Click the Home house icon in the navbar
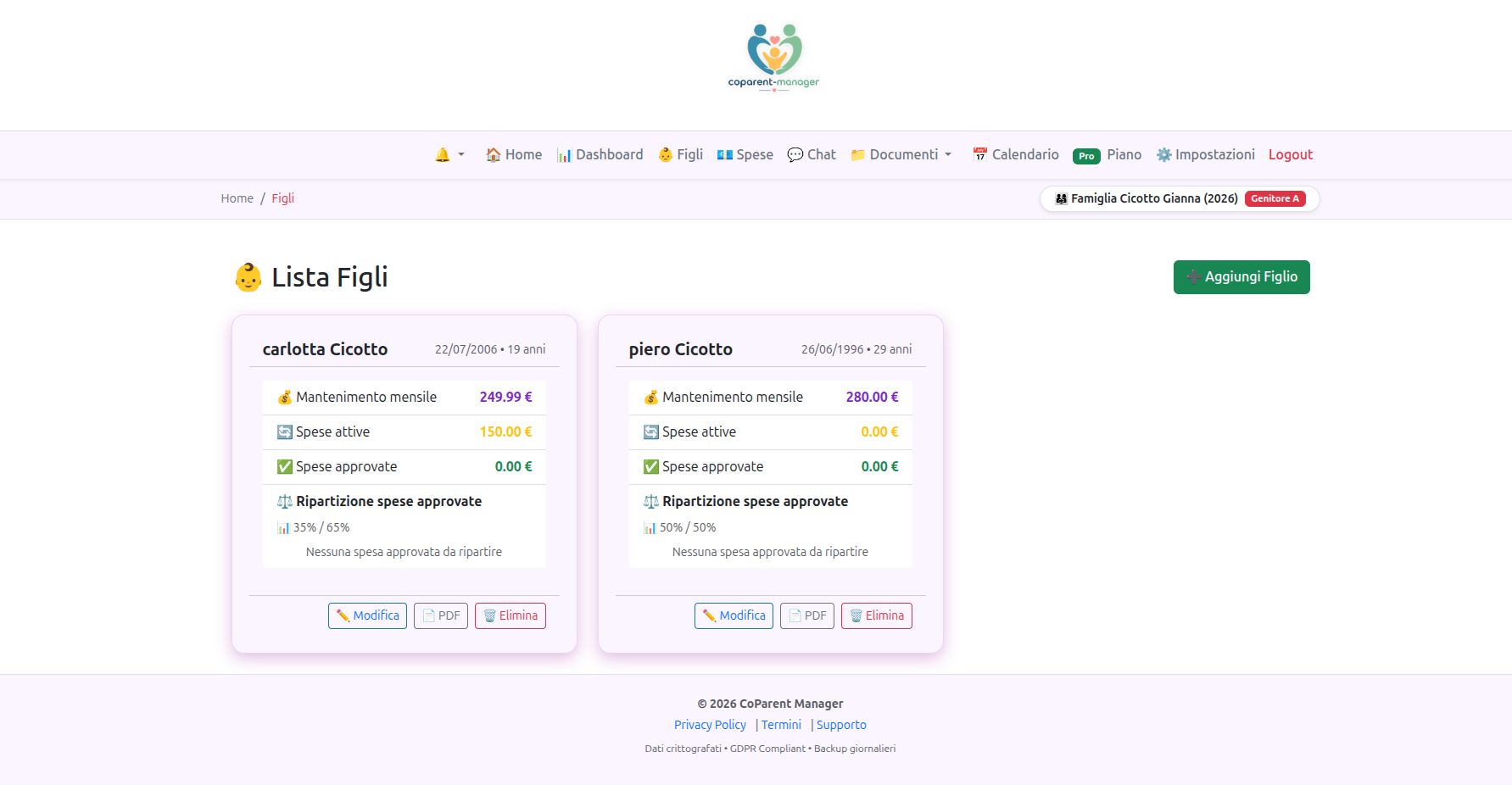The width and height of the screenshot is (1512, 785). pyautogui.click(x=493, y=155)
